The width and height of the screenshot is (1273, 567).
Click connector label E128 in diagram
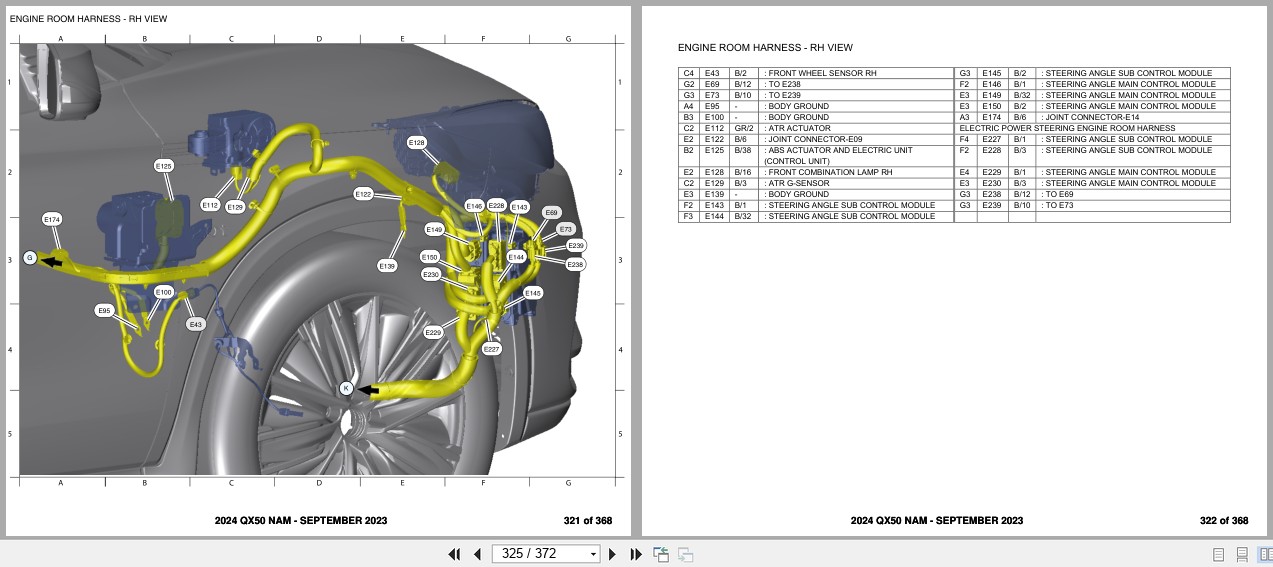(x=417, y=143)
